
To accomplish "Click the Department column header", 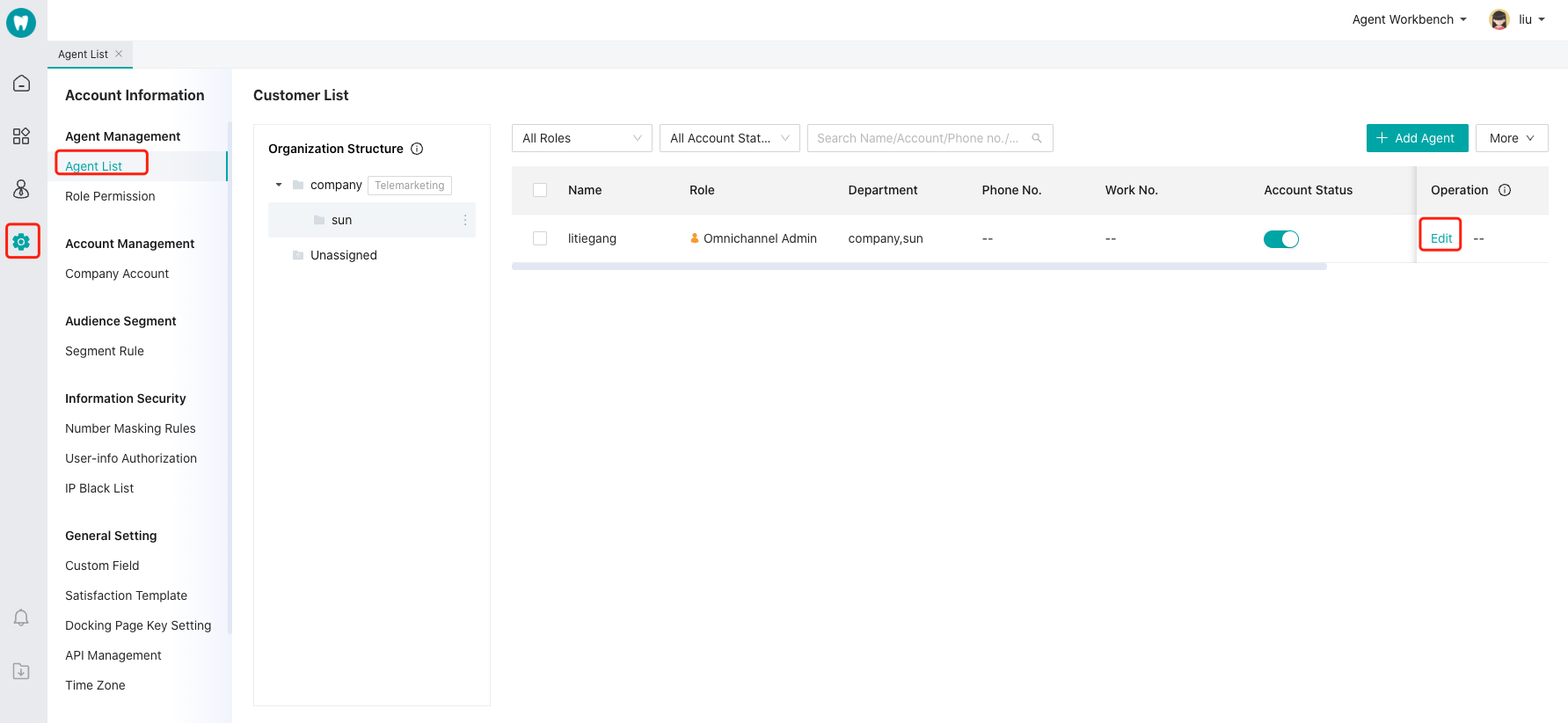I will click(x=883, y=190).
